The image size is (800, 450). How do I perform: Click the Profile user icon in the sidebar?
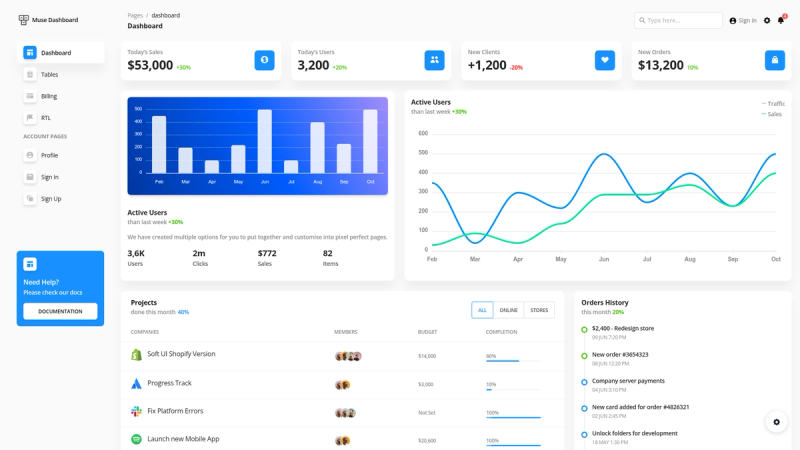pyautogui.click(x=30, y=155)
